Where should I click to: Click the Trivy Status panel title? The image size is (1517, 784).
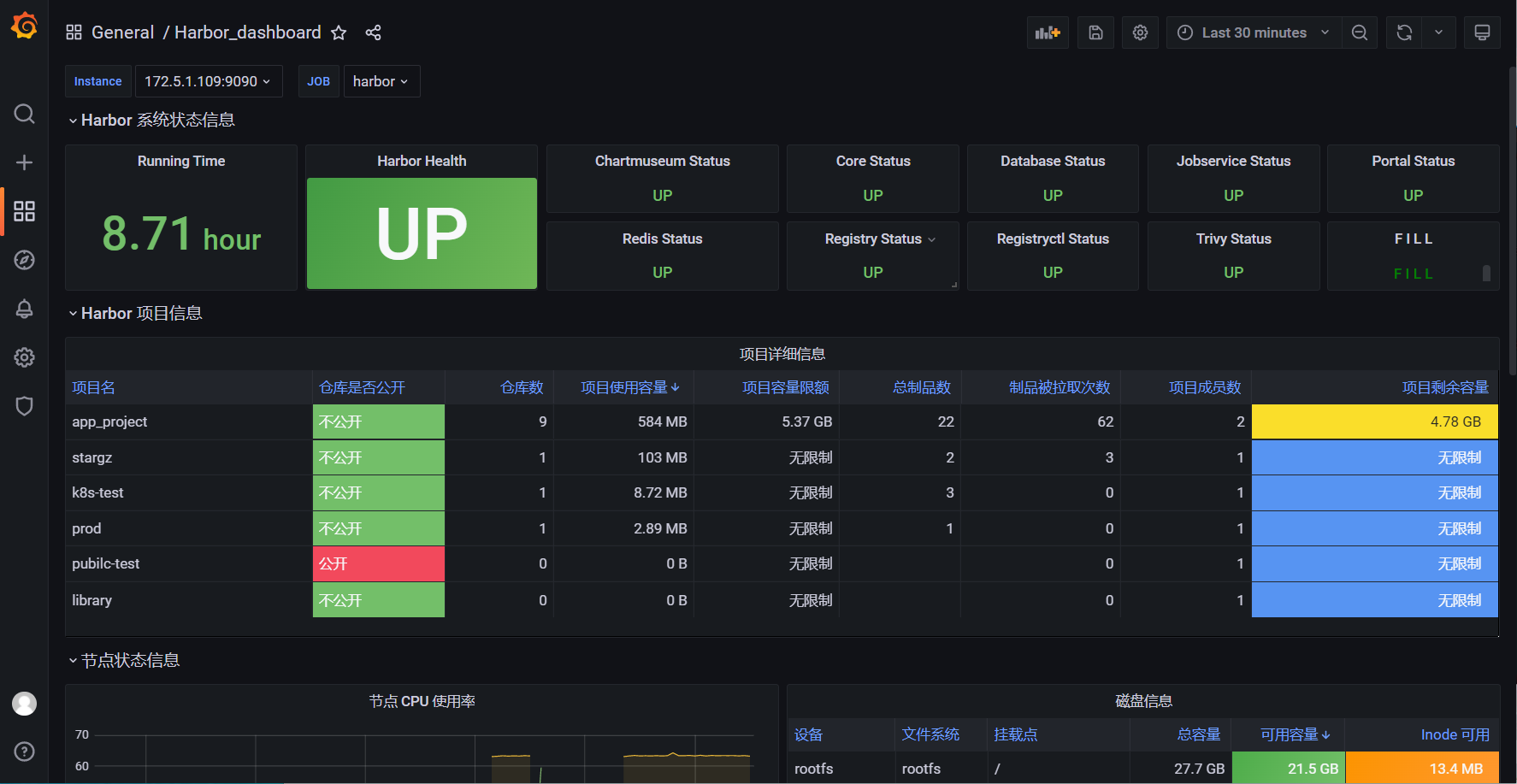point(1233,239)
